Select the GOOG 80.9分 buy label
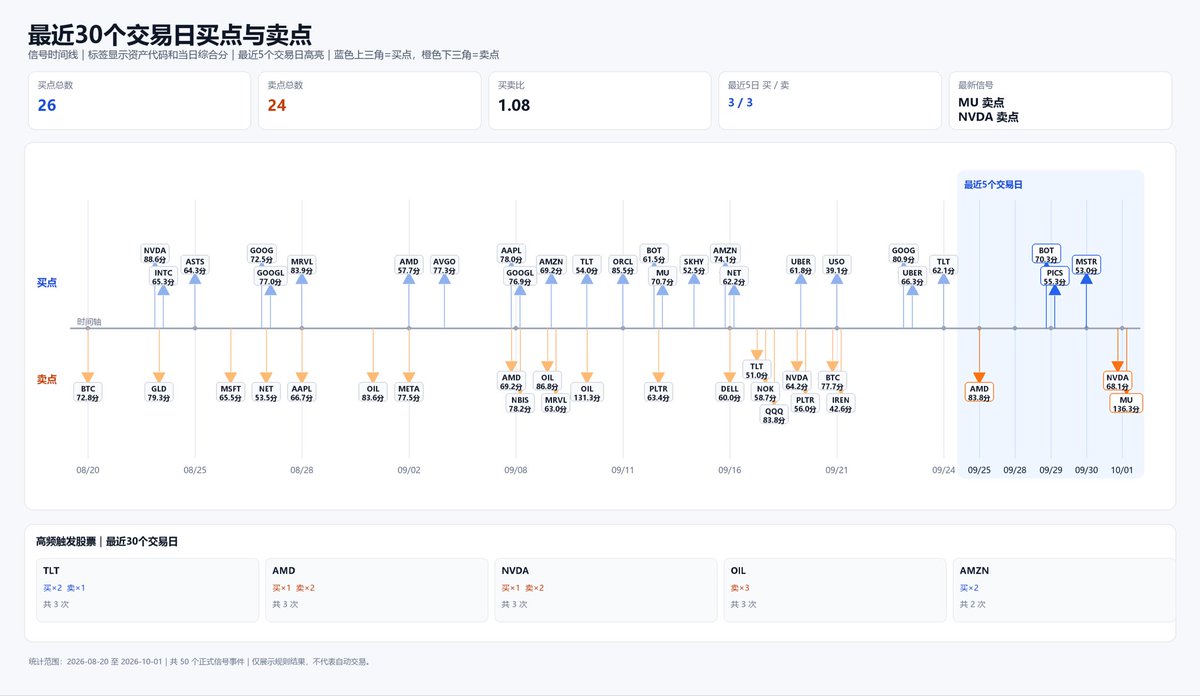The height and width of the screenshot is (696, 1200). click(904, 254)
